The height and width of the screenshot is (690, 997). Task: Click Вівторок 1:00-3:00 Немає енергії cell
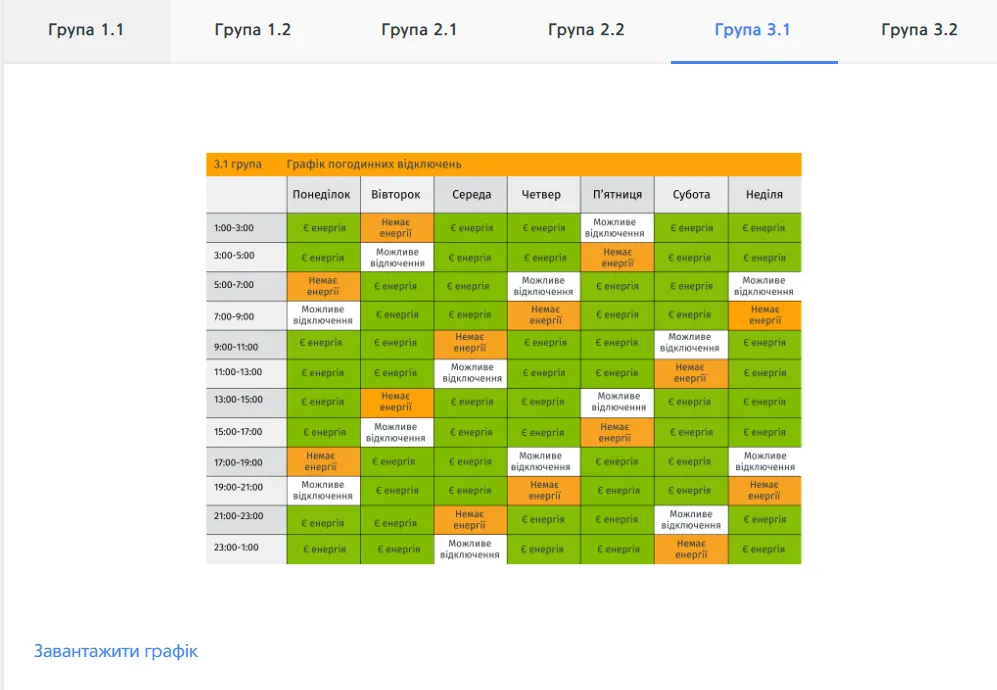(396, 228)
